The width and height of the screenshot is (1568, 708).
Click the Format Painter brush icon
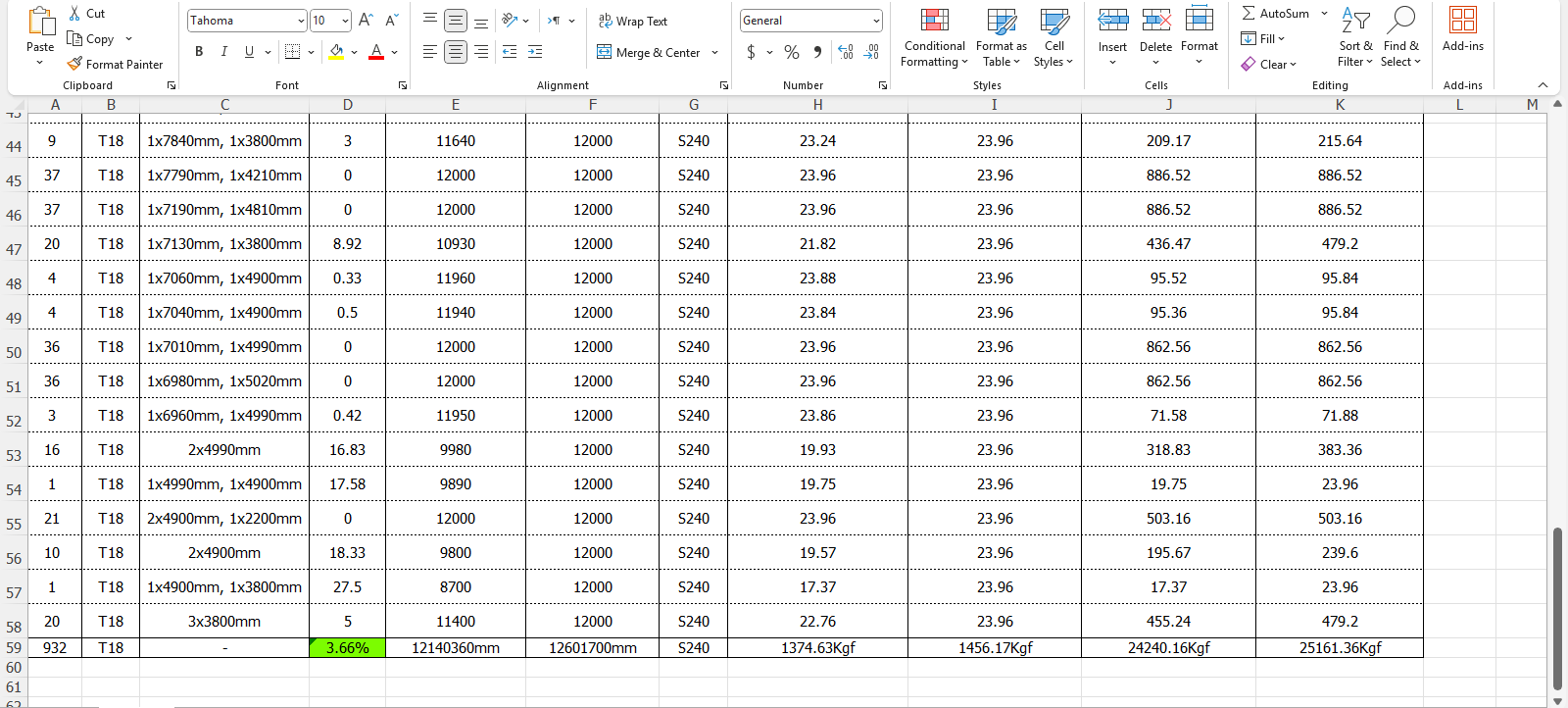pyautogui.click(x=74, y=64)
